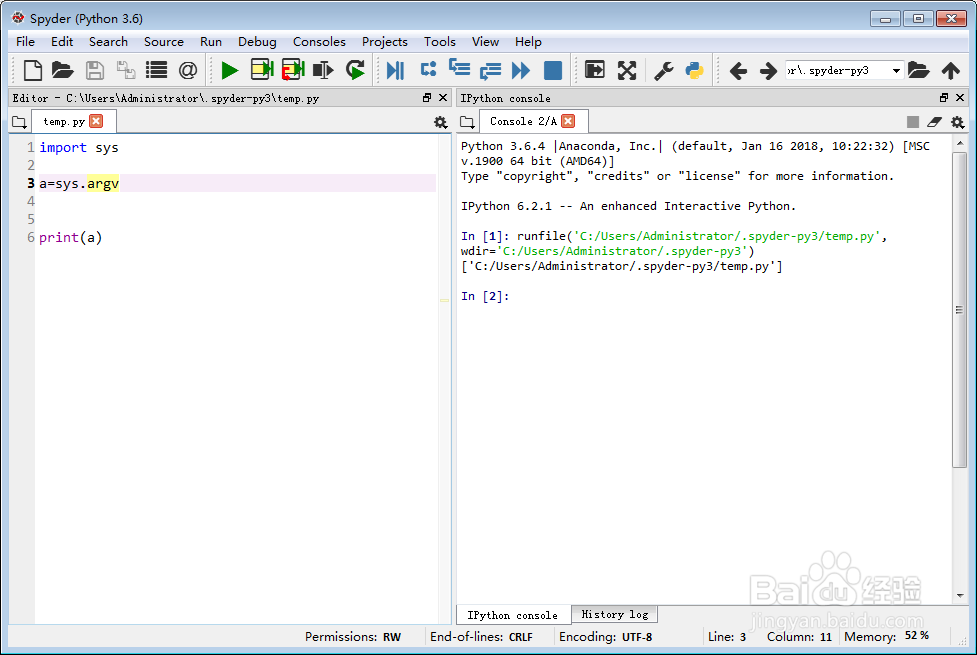Open the working directory path dropdown
The width and height of the screenshot is (977, 655).
click(896, 70)
